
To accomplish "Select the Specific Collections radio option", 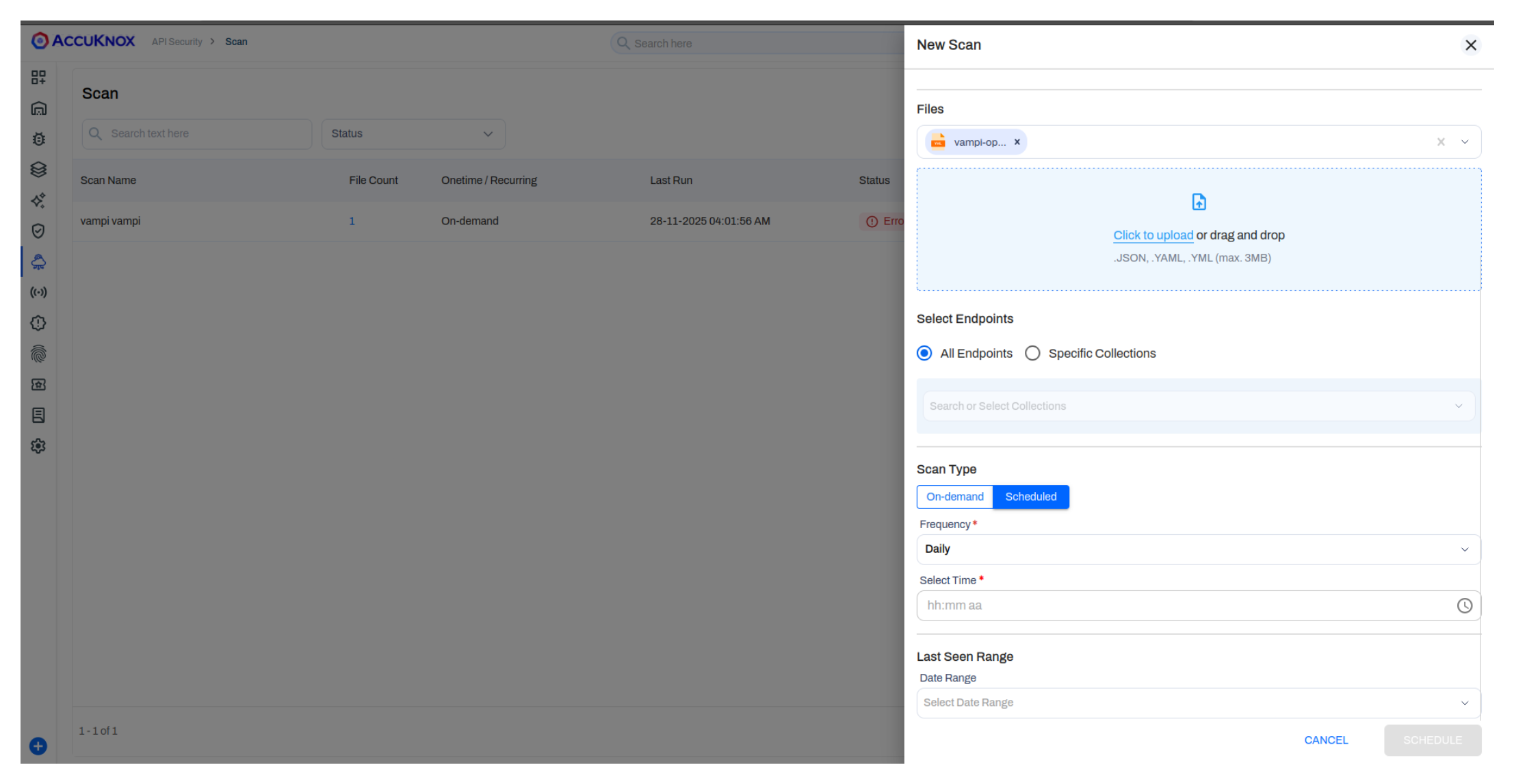I will click(1032, 353).
